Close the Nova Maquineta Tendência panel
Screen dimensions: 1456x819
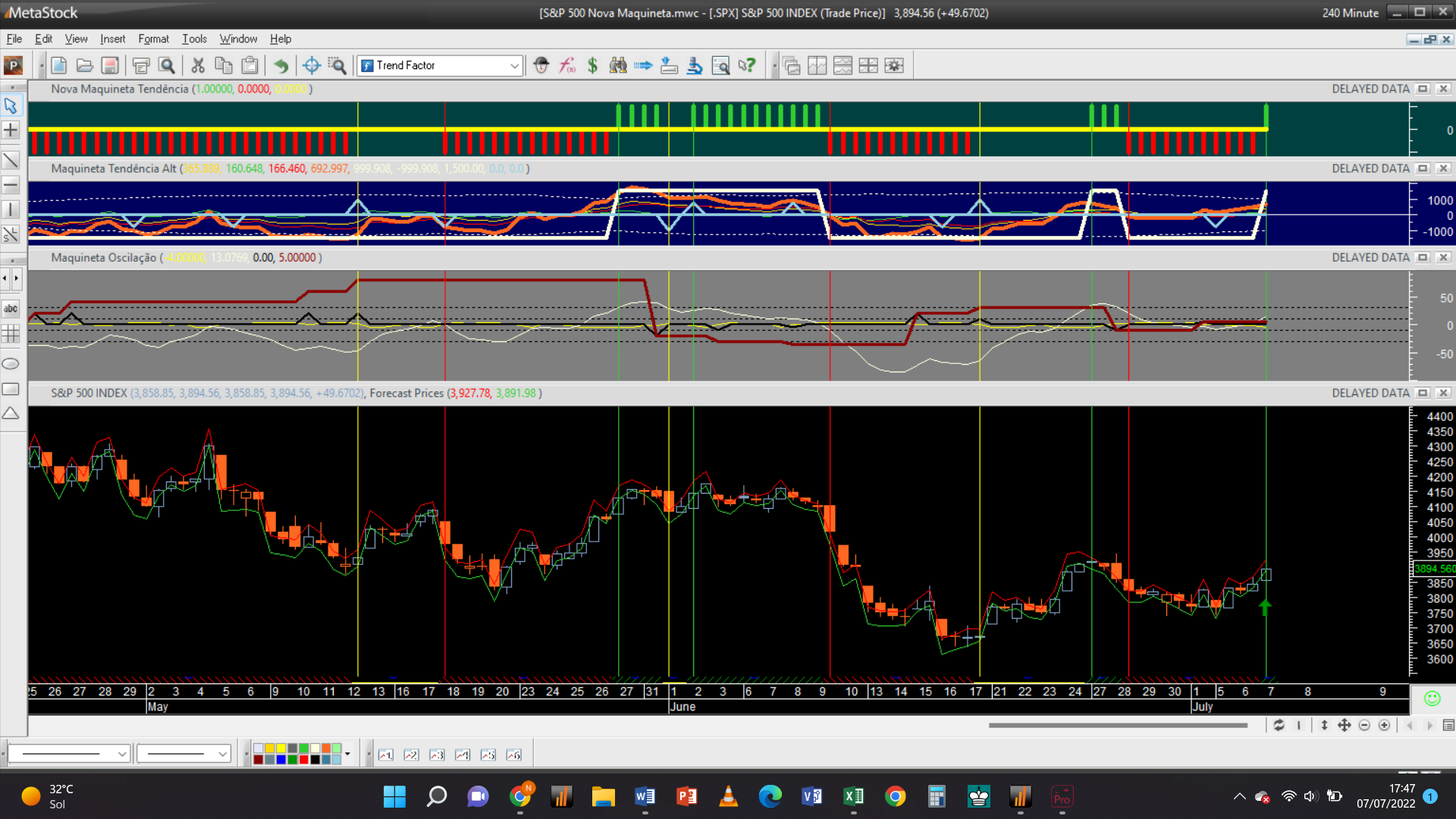1443,89
